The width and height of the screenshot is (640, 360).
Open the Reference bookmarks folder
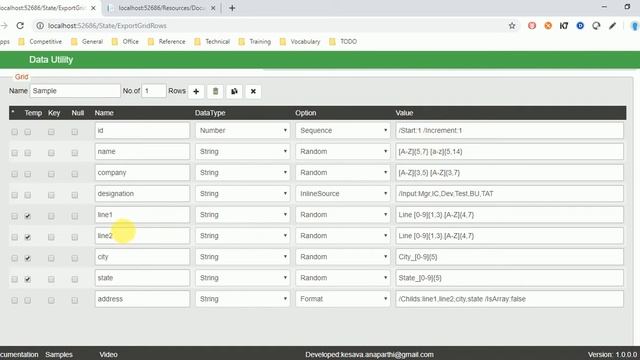(x=167, y=42)
